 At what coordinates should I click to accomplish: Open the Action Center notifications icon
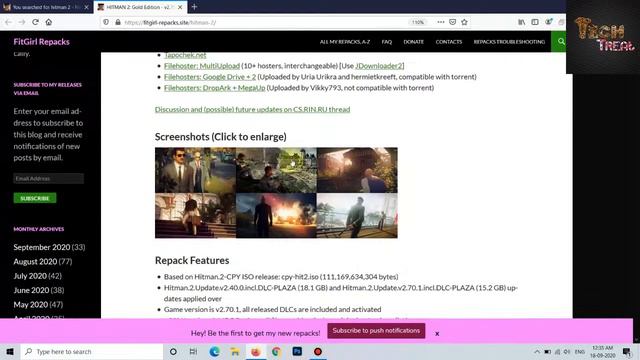pos(627,351)
